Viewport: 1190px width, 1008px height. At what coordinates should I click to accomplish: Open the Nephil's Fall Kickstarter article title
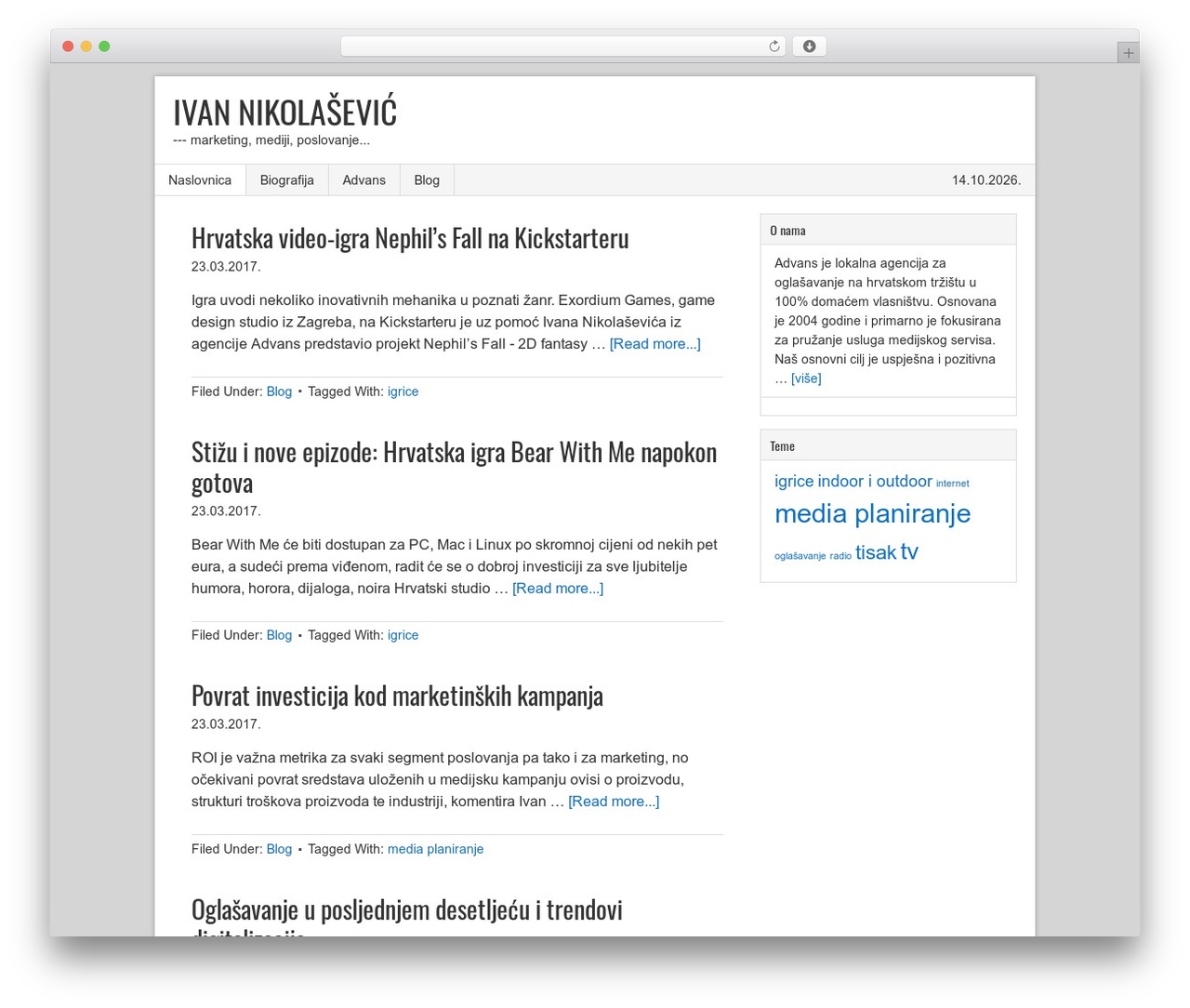tap(410, 238)
